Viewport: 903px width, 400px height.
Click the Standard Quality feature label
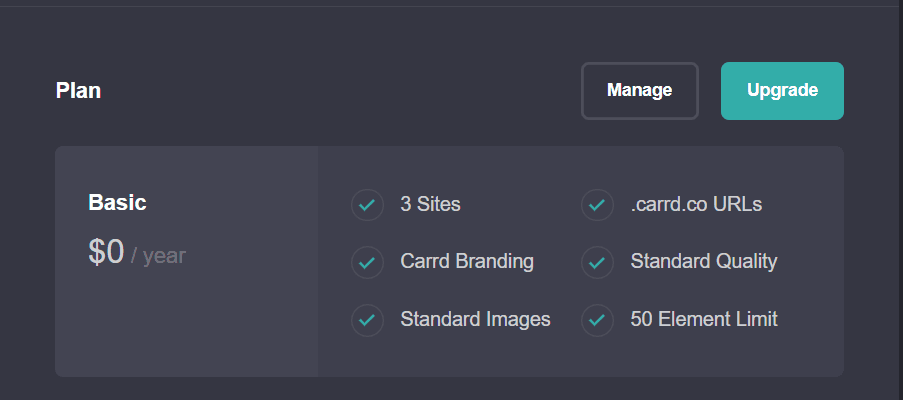(x=703, y=262)
